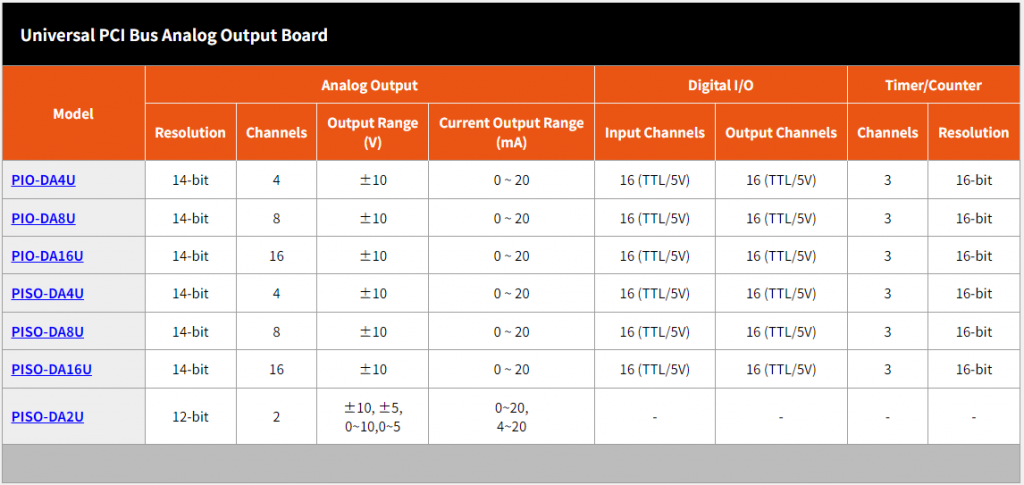Viewport: 1024px width, 485px height.
Task: Click the Output Range (V) column header
Action: [372, 133]
